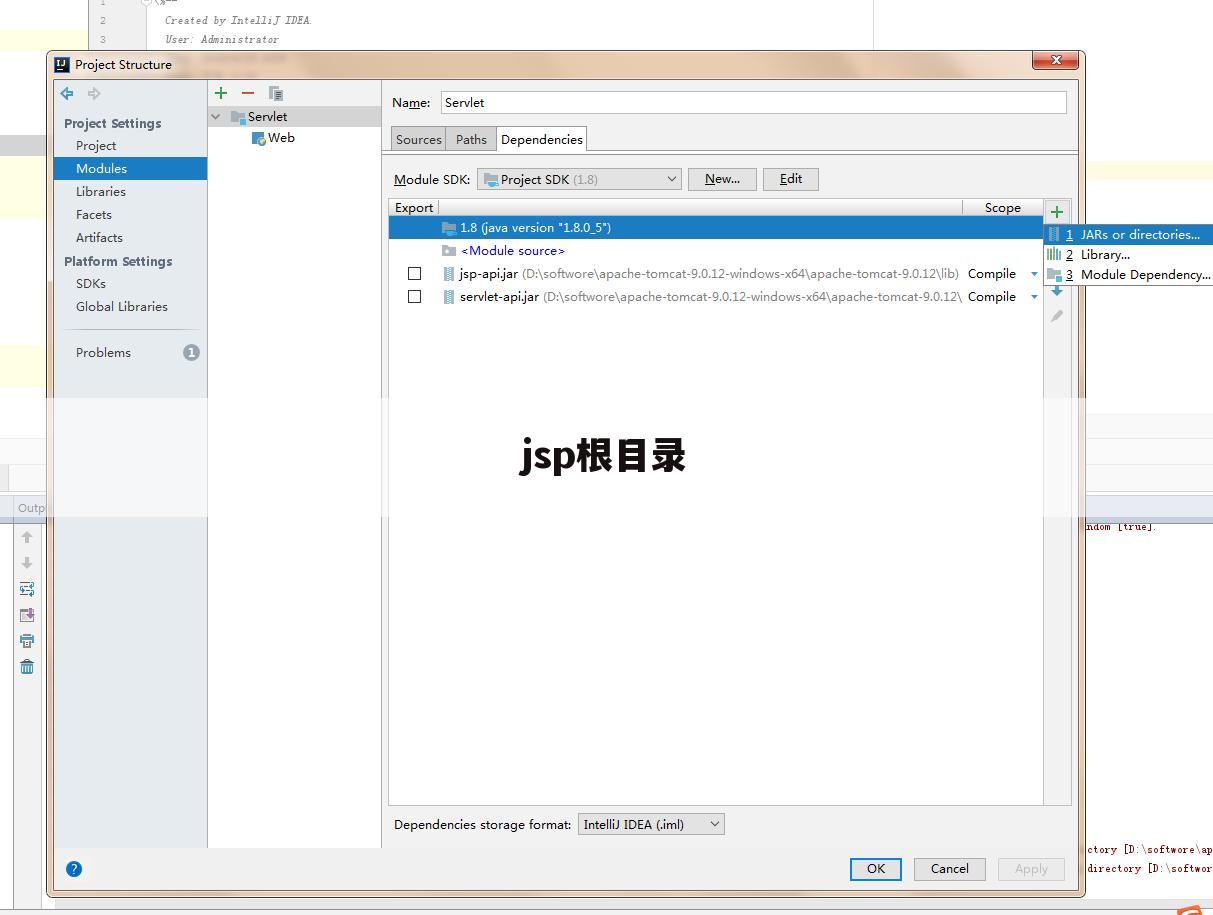Click the Edit SDK button
Viewport: 1213px width, 915px height.
tap(791, 179)
